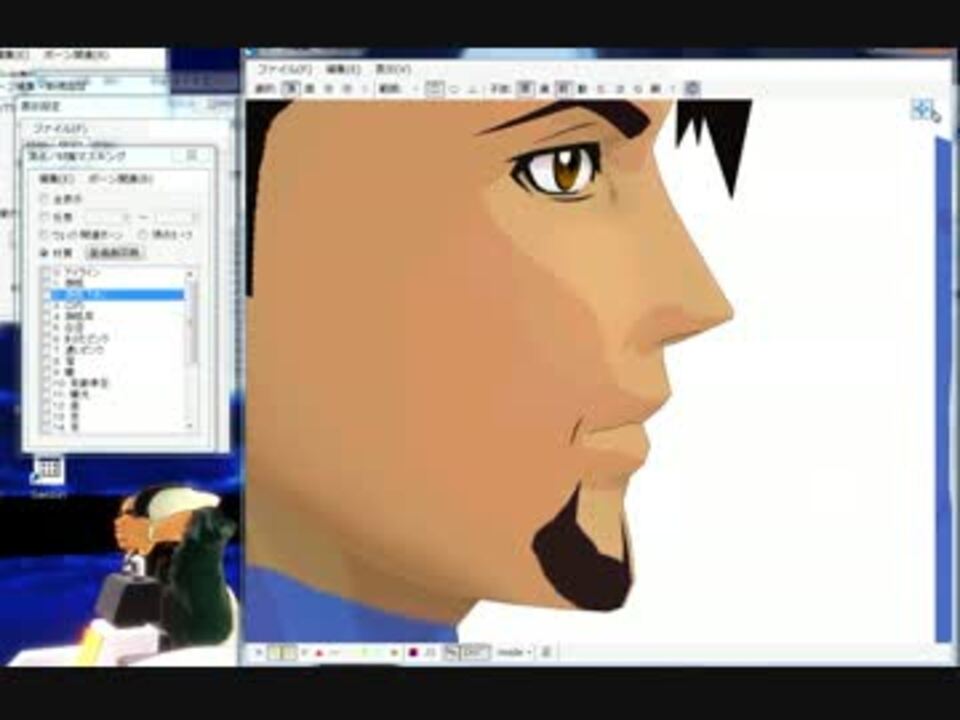Screen dimensions: 960x720
Task: Click the brown dot icon in bottom toolbar
Action: (395, 653)
